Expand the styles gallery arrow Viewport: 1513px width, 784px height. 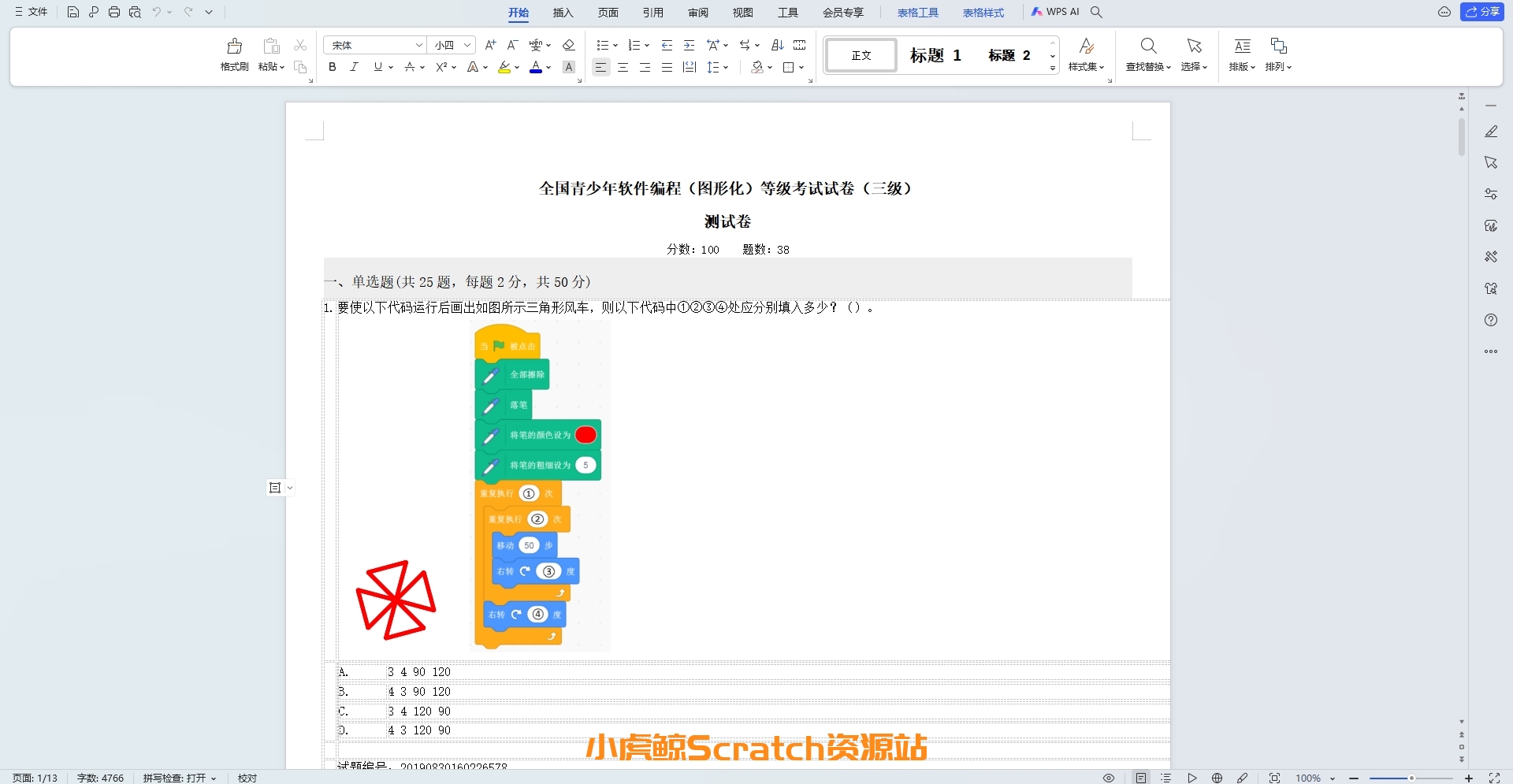pos(1053,69)
